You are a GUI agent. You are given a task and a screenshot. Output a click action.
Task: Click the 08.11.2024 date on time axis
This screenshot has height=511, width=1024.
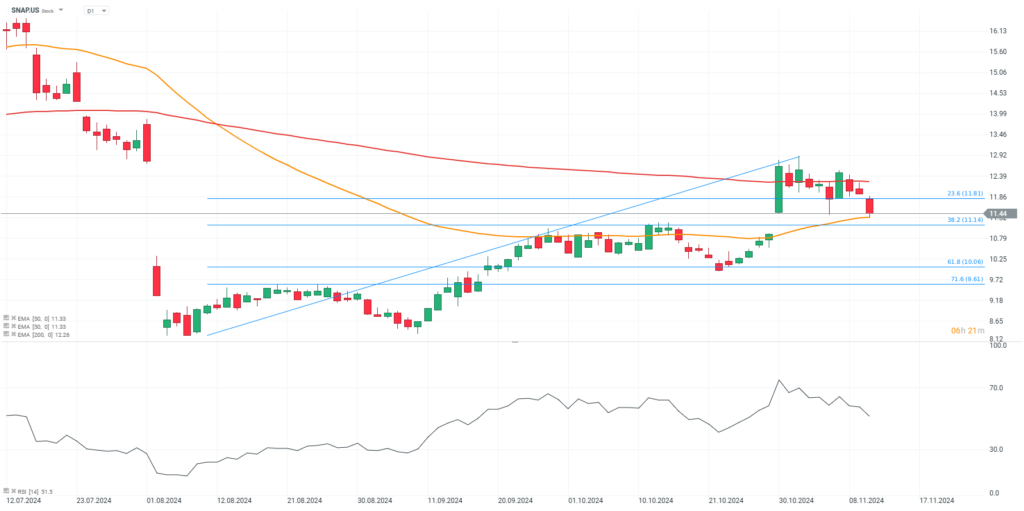click(866, 501)
